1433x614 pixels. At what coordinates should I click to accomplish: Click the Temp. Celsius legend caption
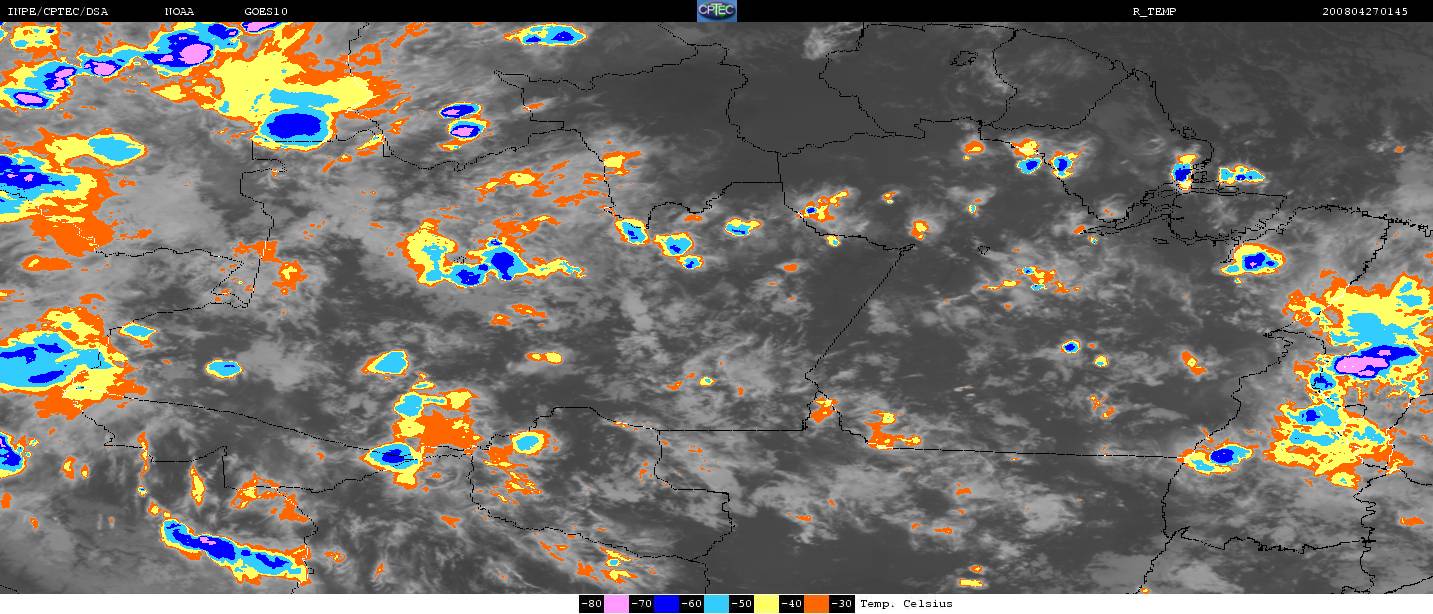click(906, 604)
